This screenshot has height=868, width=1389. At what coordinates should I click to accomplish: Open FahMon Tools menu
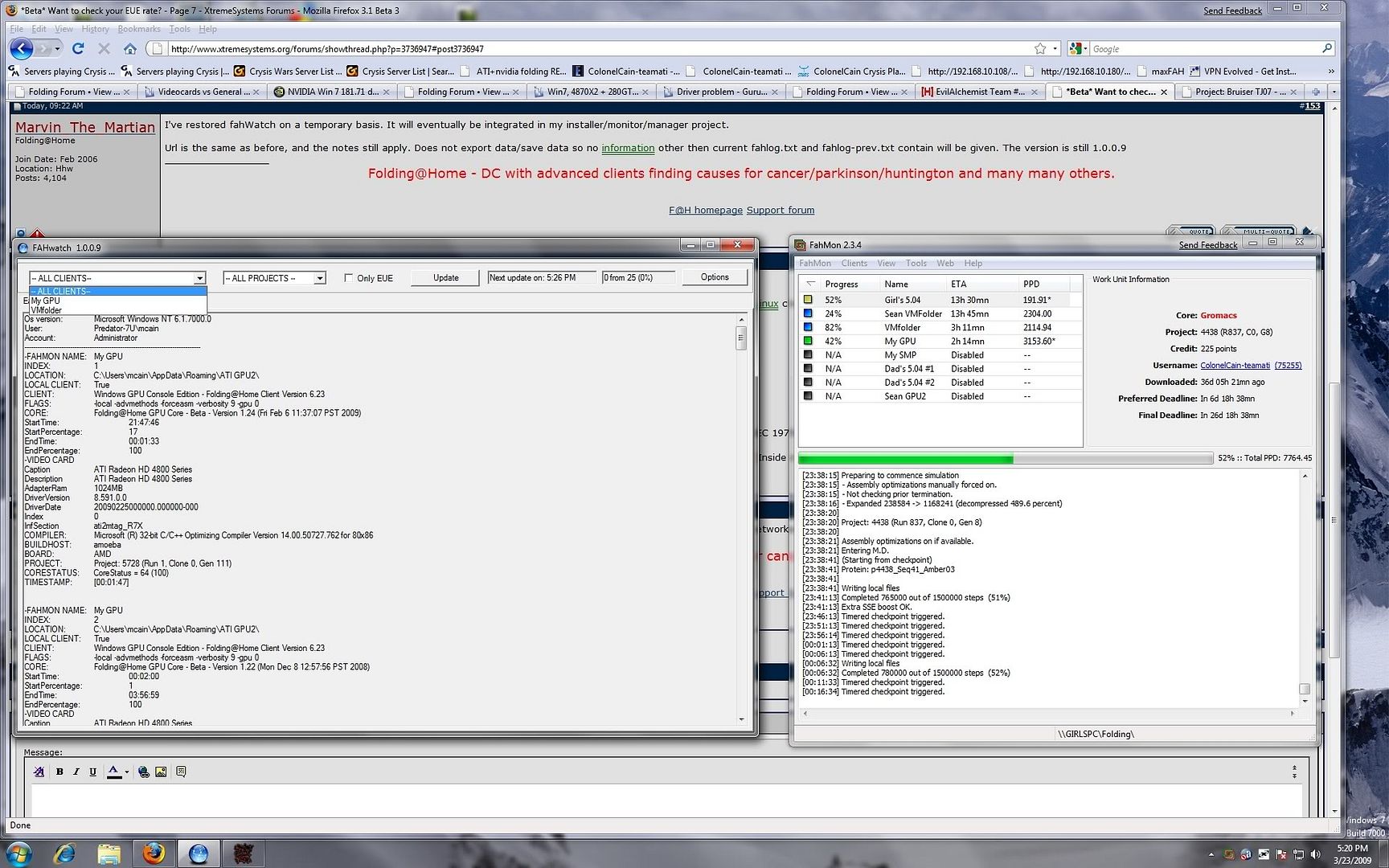(x=916, y=263)
